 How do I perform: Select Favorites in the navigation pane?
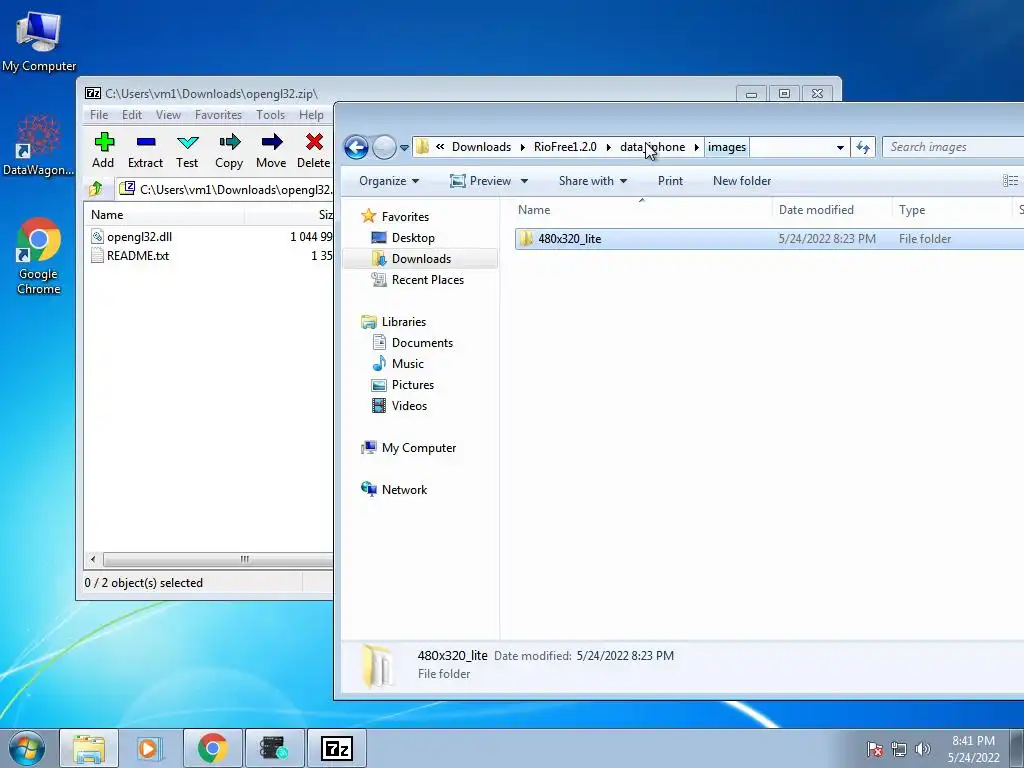[405, 216]
